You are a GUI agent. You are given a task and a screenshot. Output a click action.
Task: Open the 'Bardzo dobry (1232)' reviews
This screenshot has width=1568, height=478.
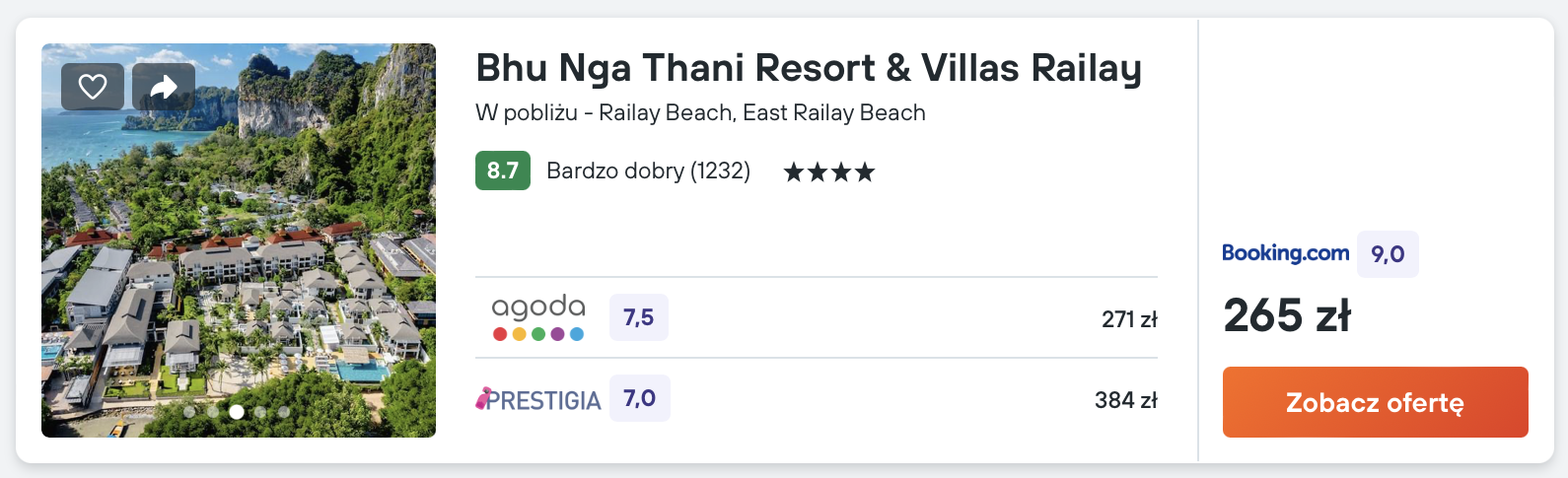click(648, 171)
